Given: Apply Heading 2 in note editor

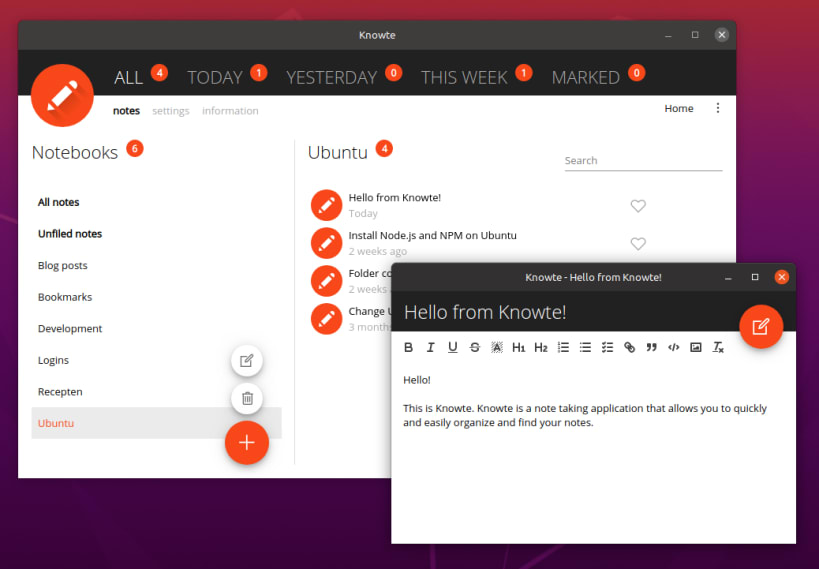Looking at the screenshot, I should (x=541, y=347).
